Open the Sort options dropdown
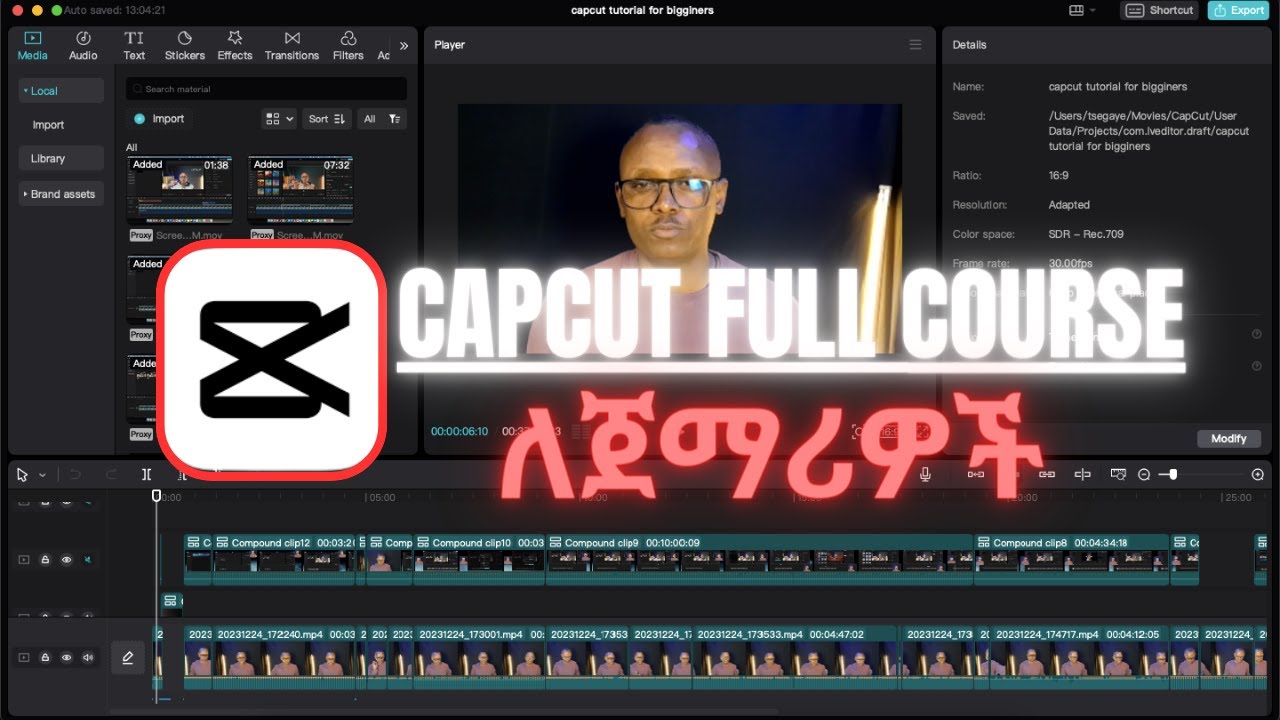Image resolution: width=1280 pixels, height=720 pixels. coord(327,119)
